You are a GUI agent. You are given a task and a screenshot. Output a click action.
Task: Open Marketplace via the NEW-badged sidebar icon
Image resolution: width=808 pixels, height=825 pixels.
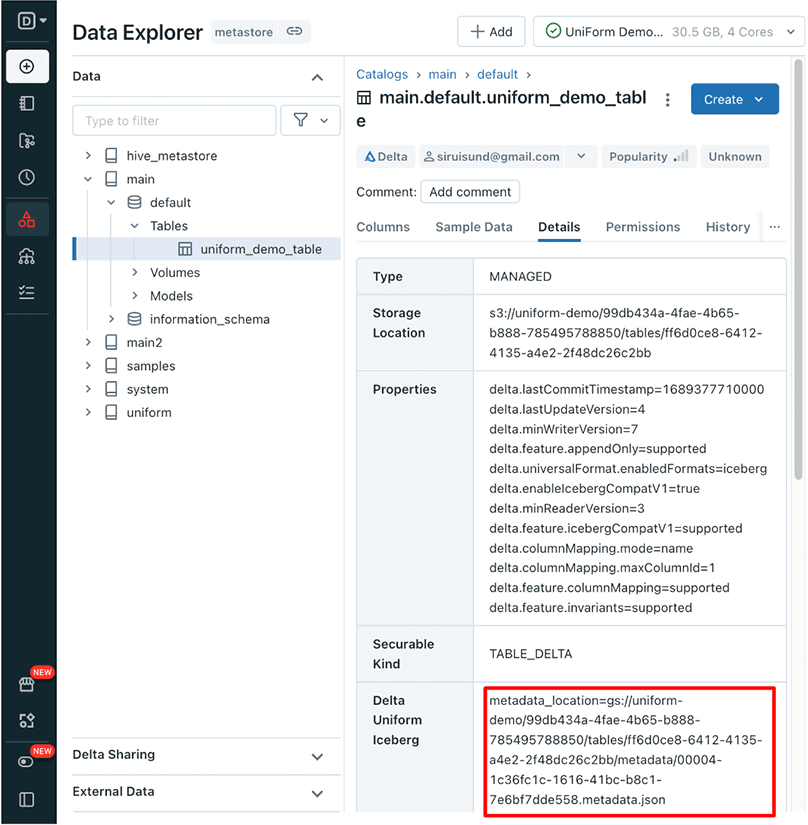28,683
